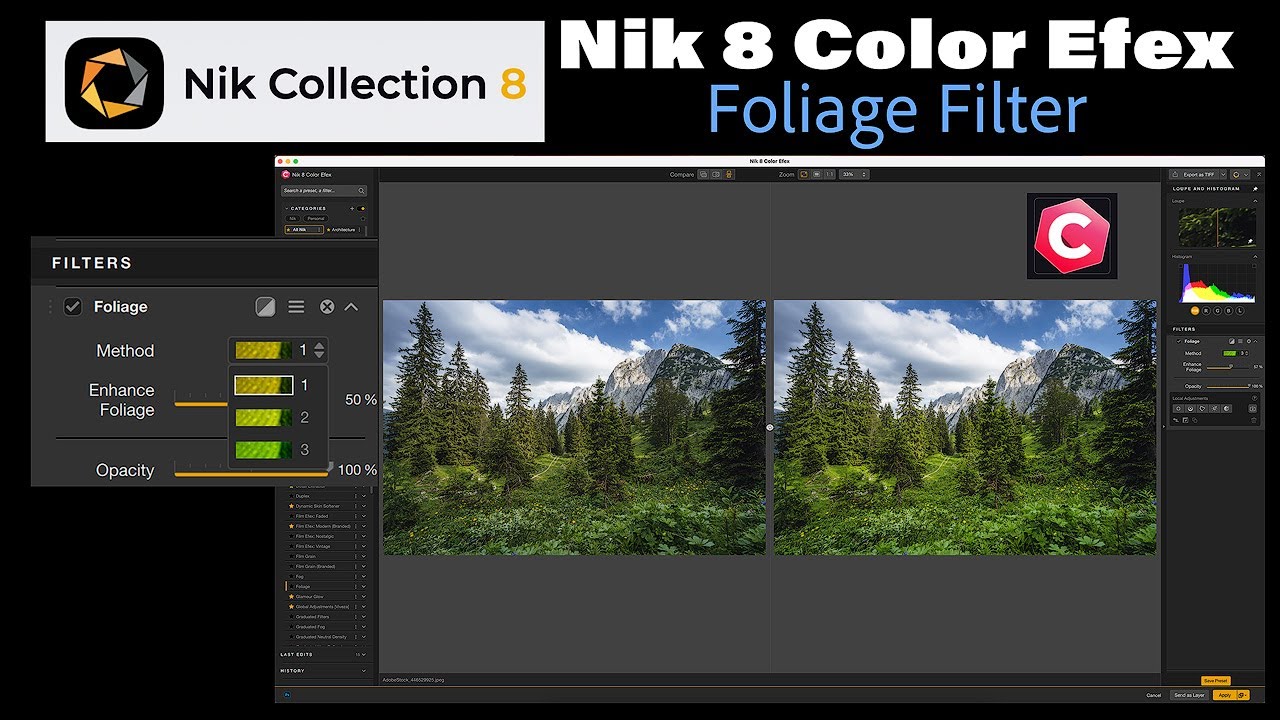1280x720 pixels.
Task: Click the 1:1 zoom button
Action: pyautogui.click(x=830, y=174)
